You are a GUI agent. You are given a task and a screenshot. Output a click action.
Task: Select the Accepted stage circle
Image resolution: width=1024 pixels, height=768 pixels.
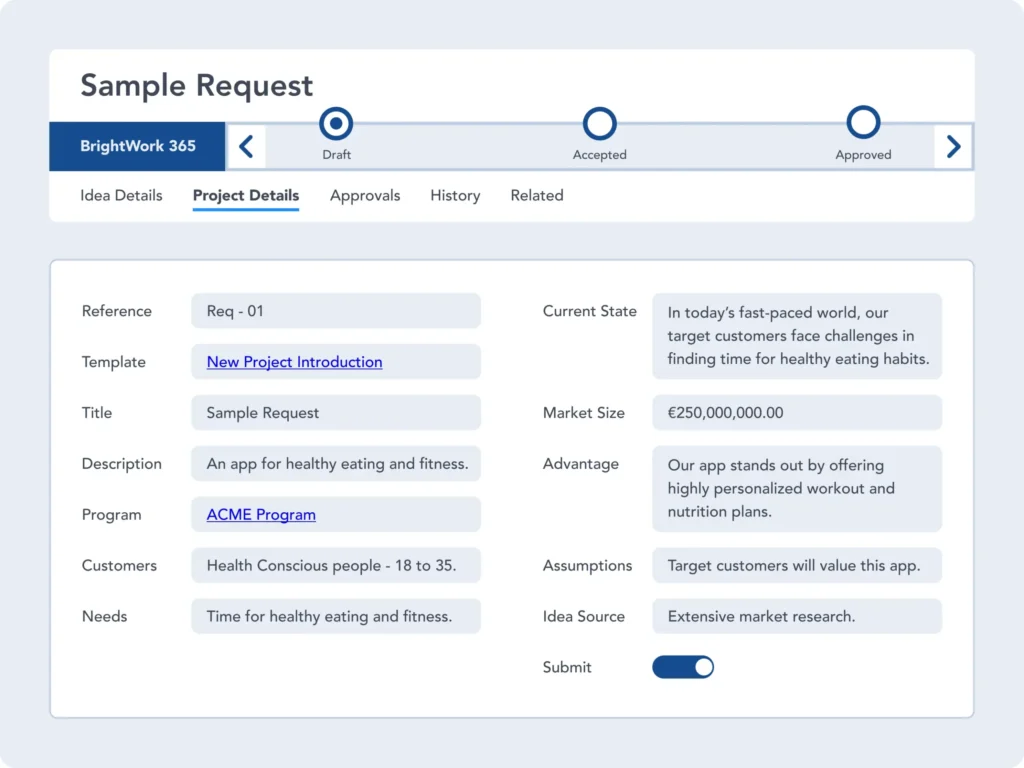point(599,124)
